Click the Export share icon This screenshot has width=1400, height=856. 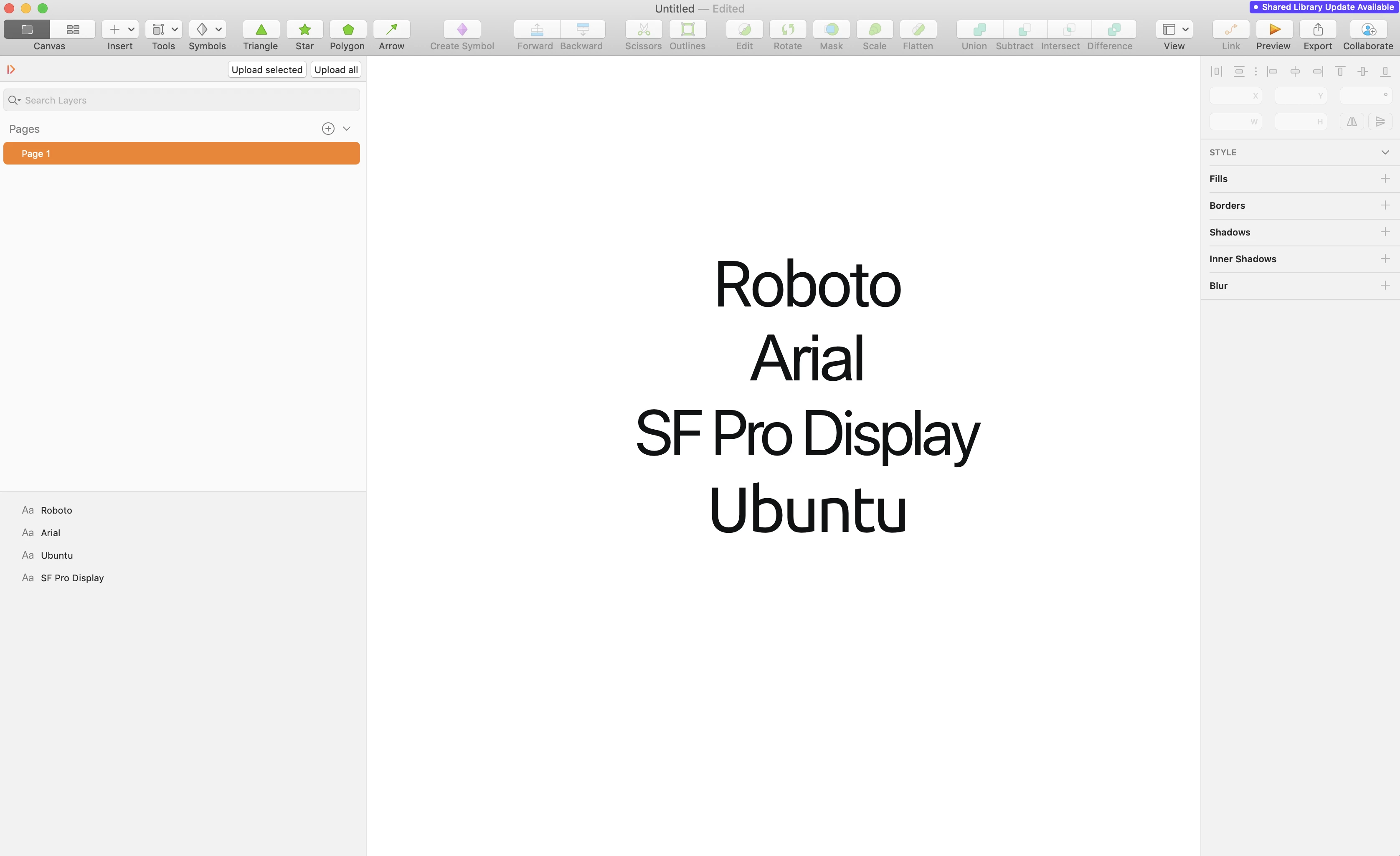click(x=1318, y=30)
